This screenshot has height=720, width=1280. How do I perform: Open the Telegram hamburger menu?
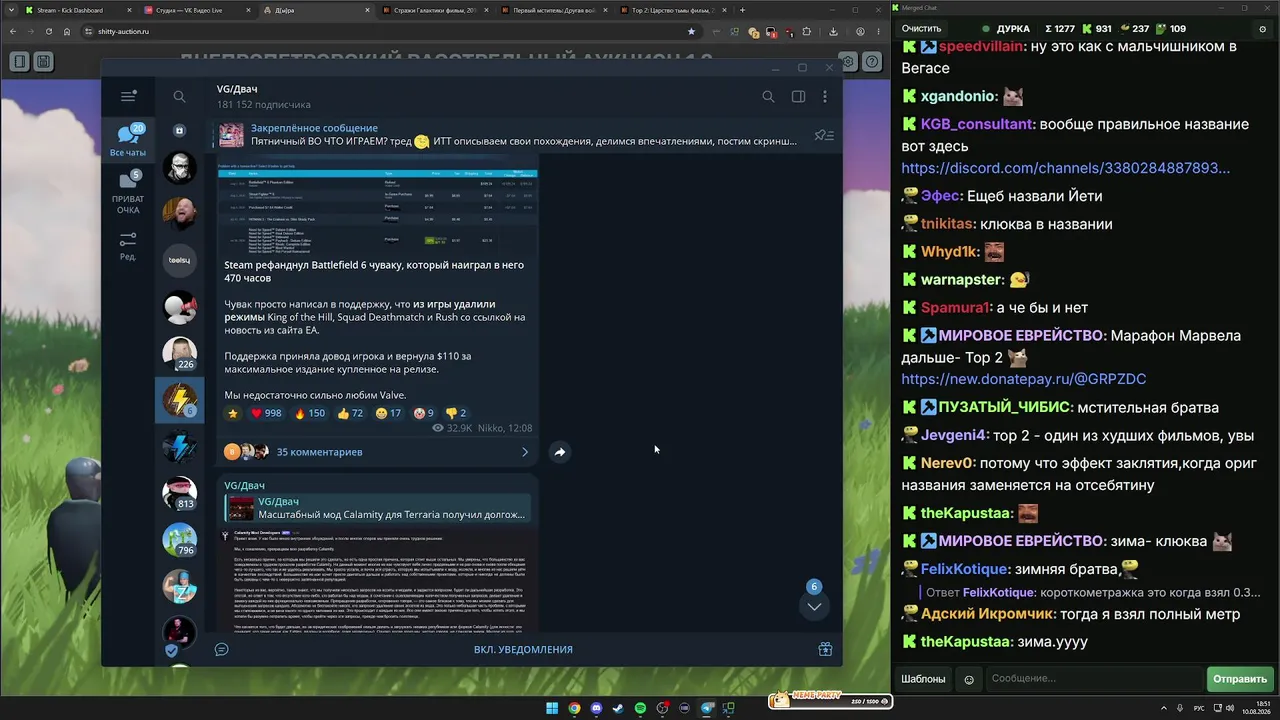(x=128, y=96)
